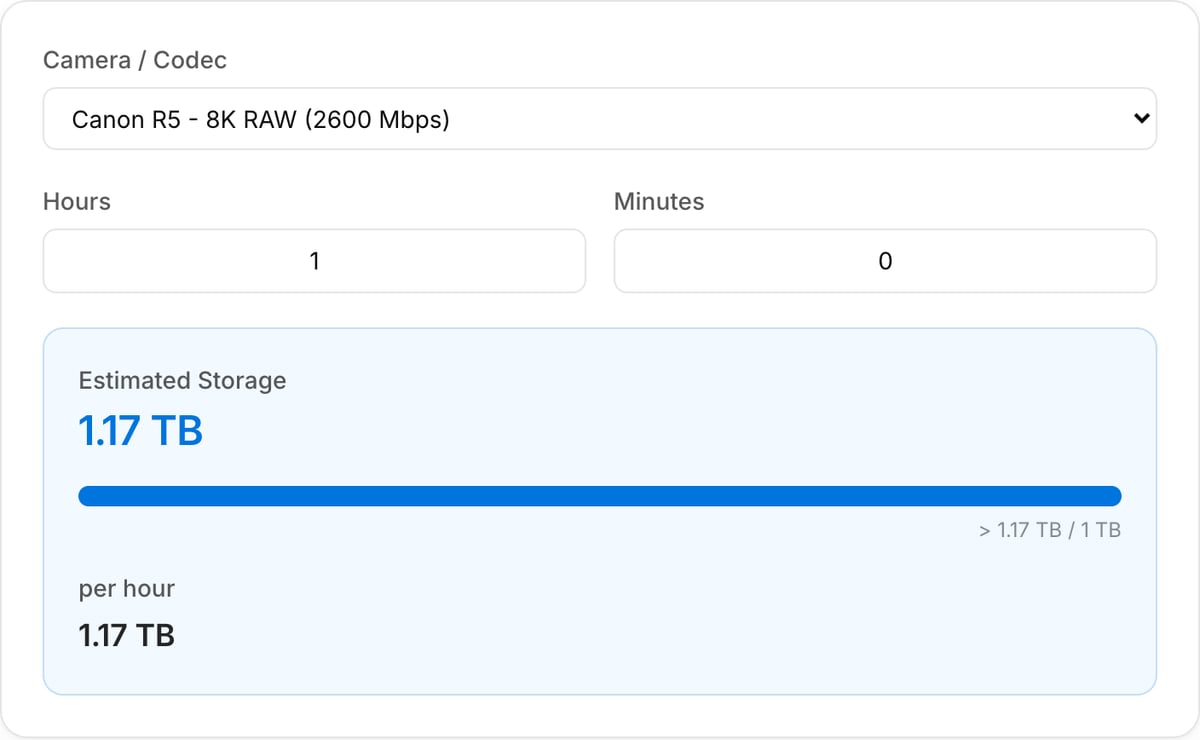Click the '> 1.17 TB / 1 TB' caption

(x=1050, y=530)
